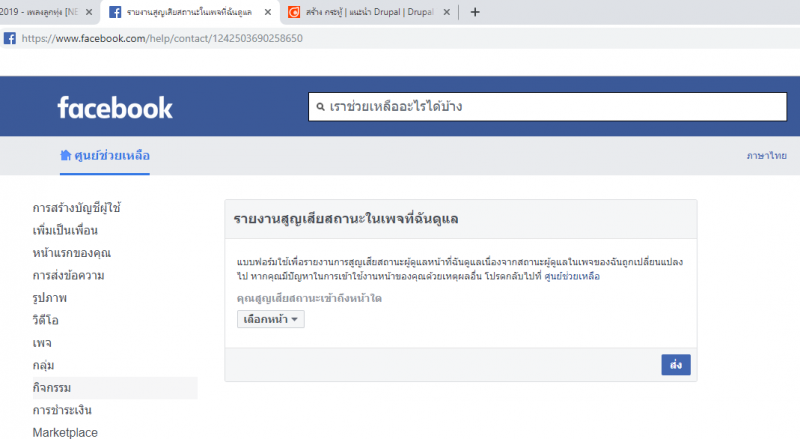
Task: Open หน้าแรกของคุณ in sidebar
Action: click(x=71, y=253)
